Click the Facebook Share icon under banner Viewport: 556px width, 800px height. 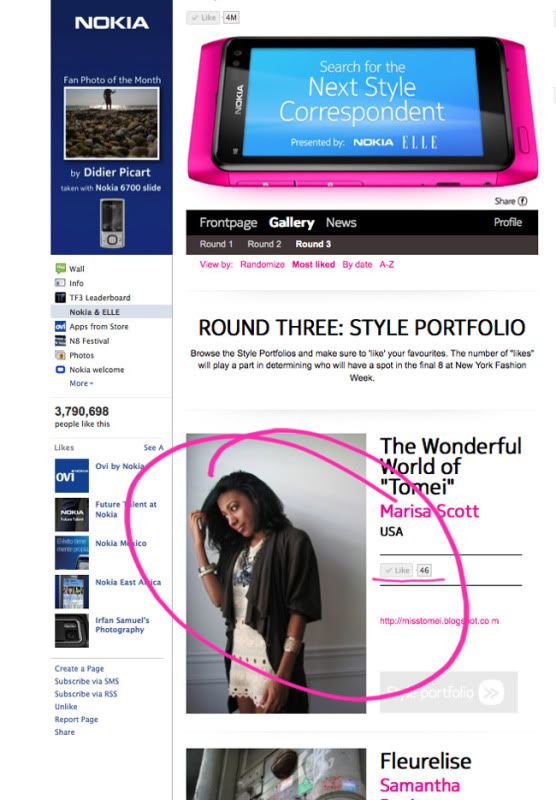tap(522, 201)
